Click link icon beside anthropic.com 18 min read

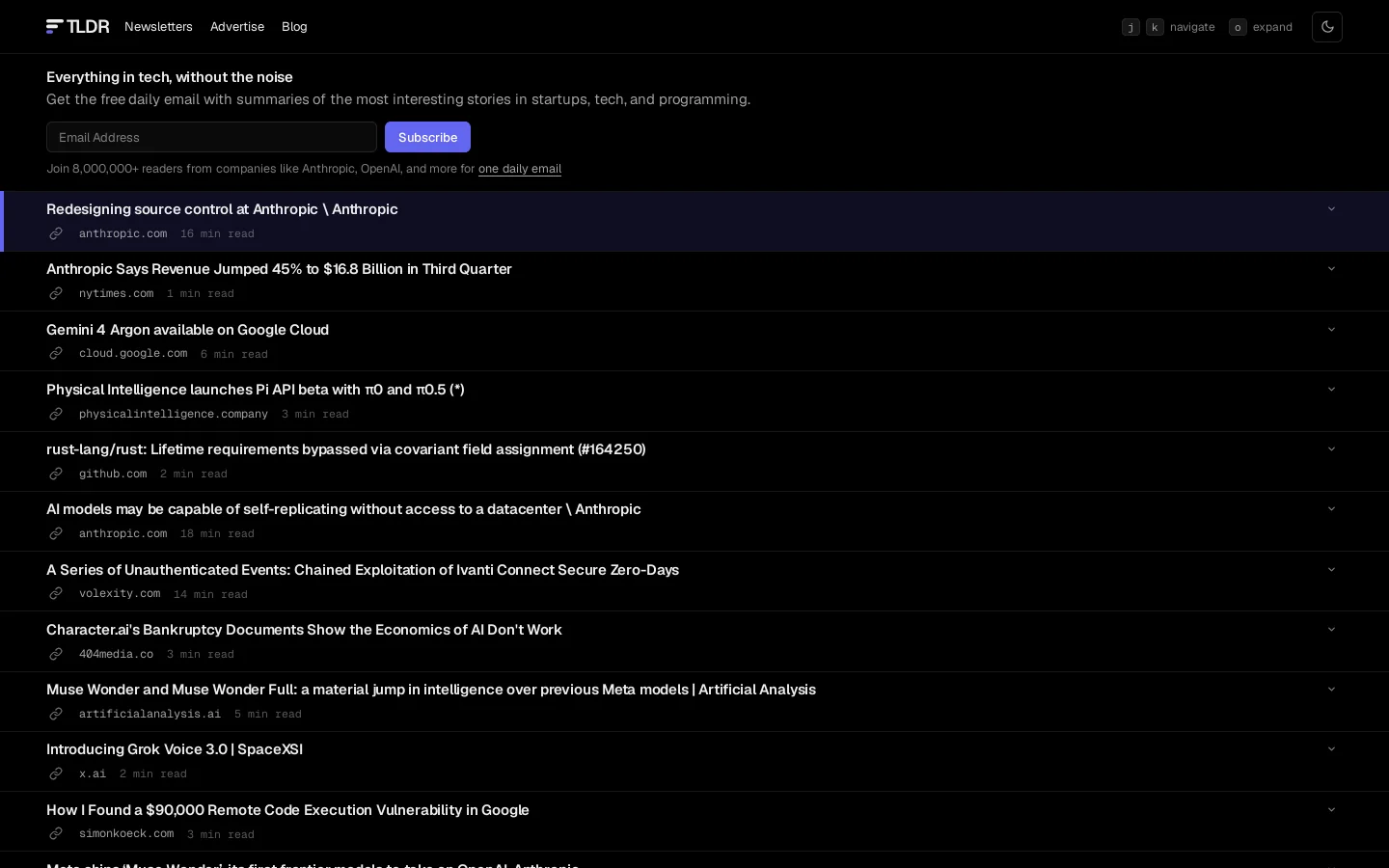pyautogui.click(x=56, y=533)
